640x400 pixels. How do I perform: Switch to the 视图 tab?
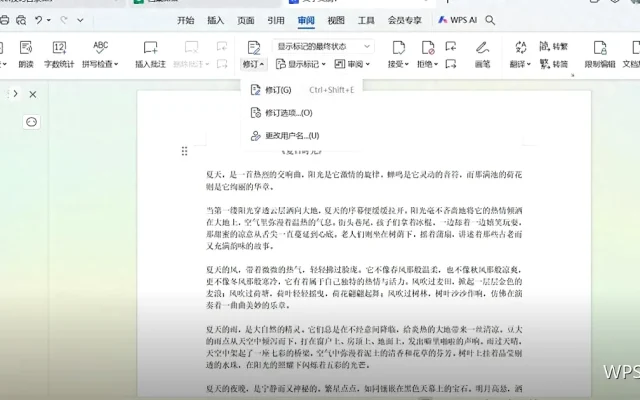336,20
